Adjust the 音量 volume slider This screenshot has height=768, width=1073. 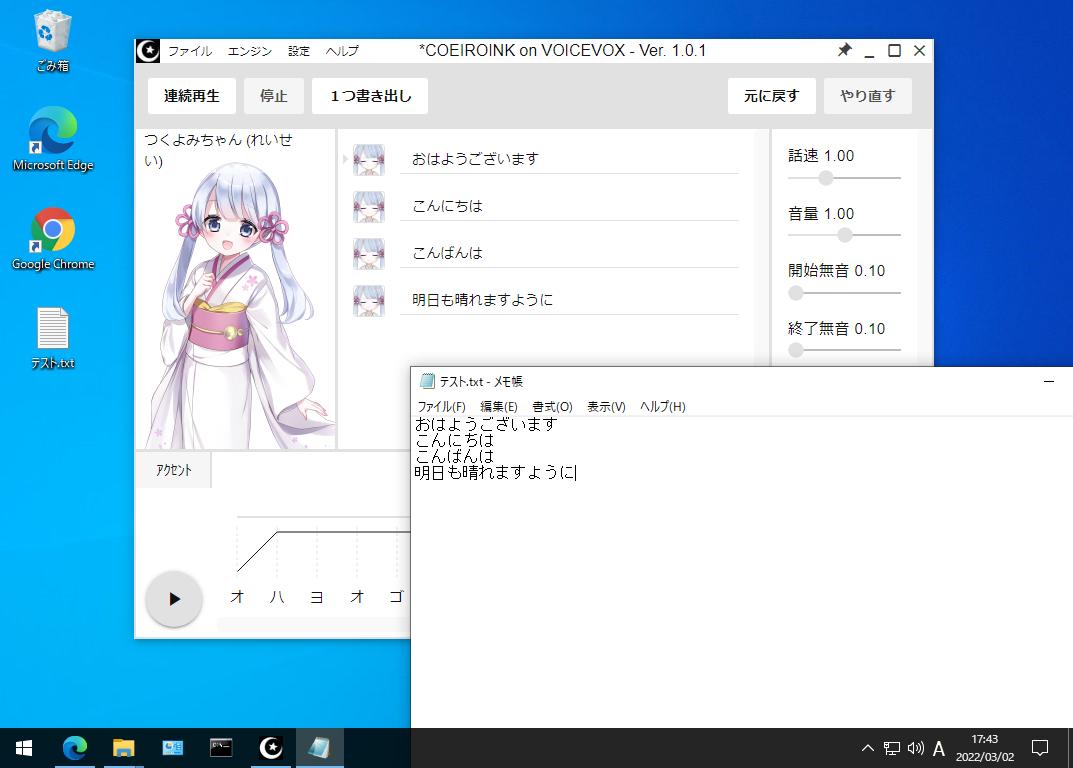(844, 235)
